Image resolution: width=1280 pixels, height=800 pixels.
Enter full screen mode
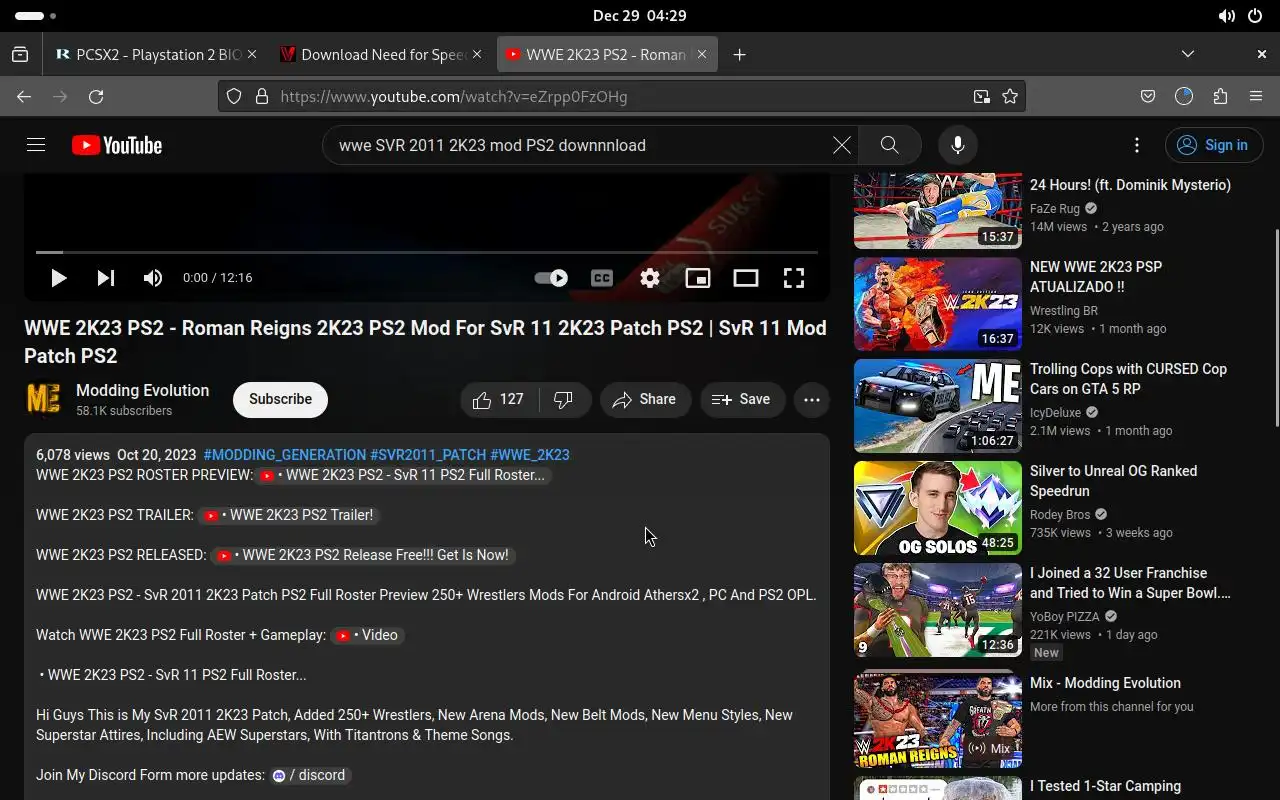coord(794,278)
